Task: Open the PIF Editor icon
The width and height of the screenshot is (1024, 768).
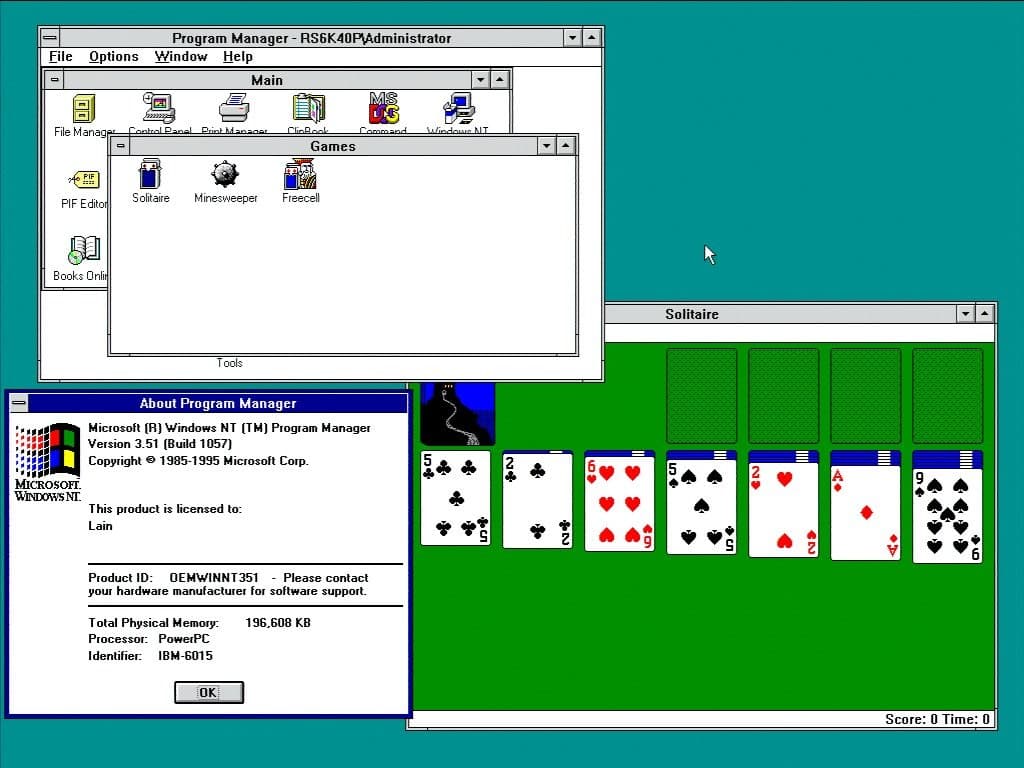Action: 84,181
